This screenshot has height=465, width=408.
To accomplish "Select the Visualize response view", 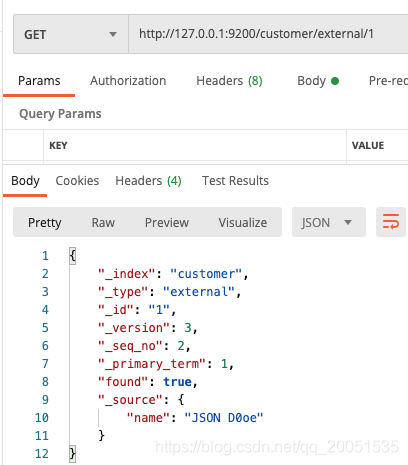I will (x=243, y=222).
